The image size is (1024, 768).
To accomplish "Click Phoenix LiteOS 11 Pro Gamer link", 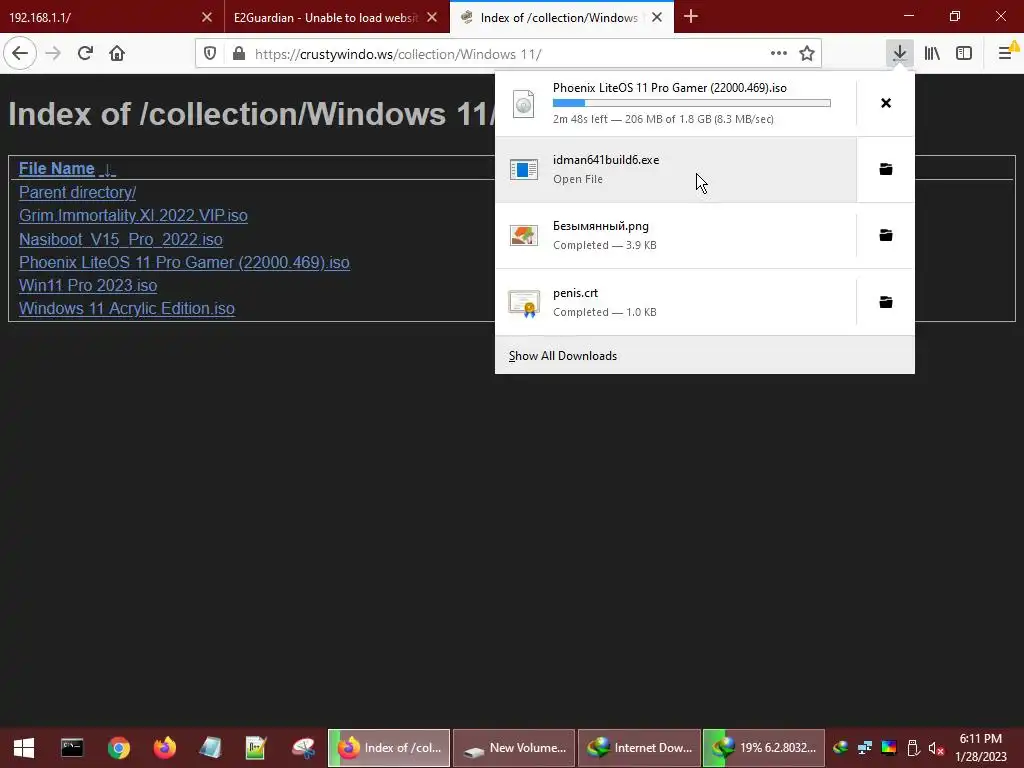I will click(184, 263).
